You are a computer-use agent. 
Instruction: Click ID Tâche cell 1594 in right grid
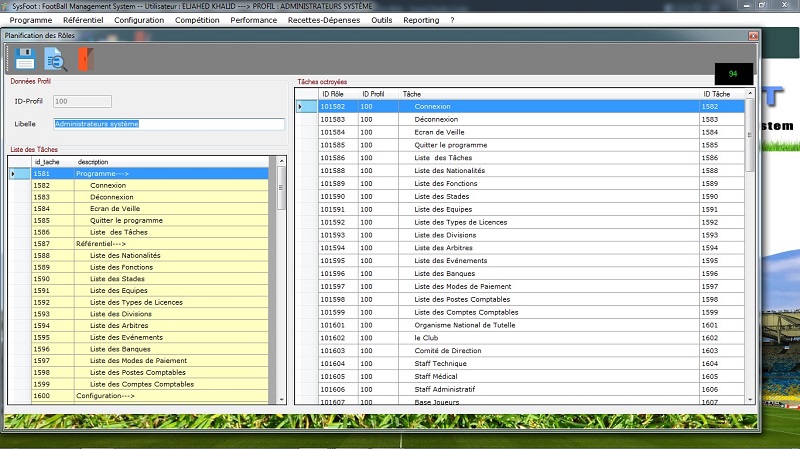(x=721, y=247)
